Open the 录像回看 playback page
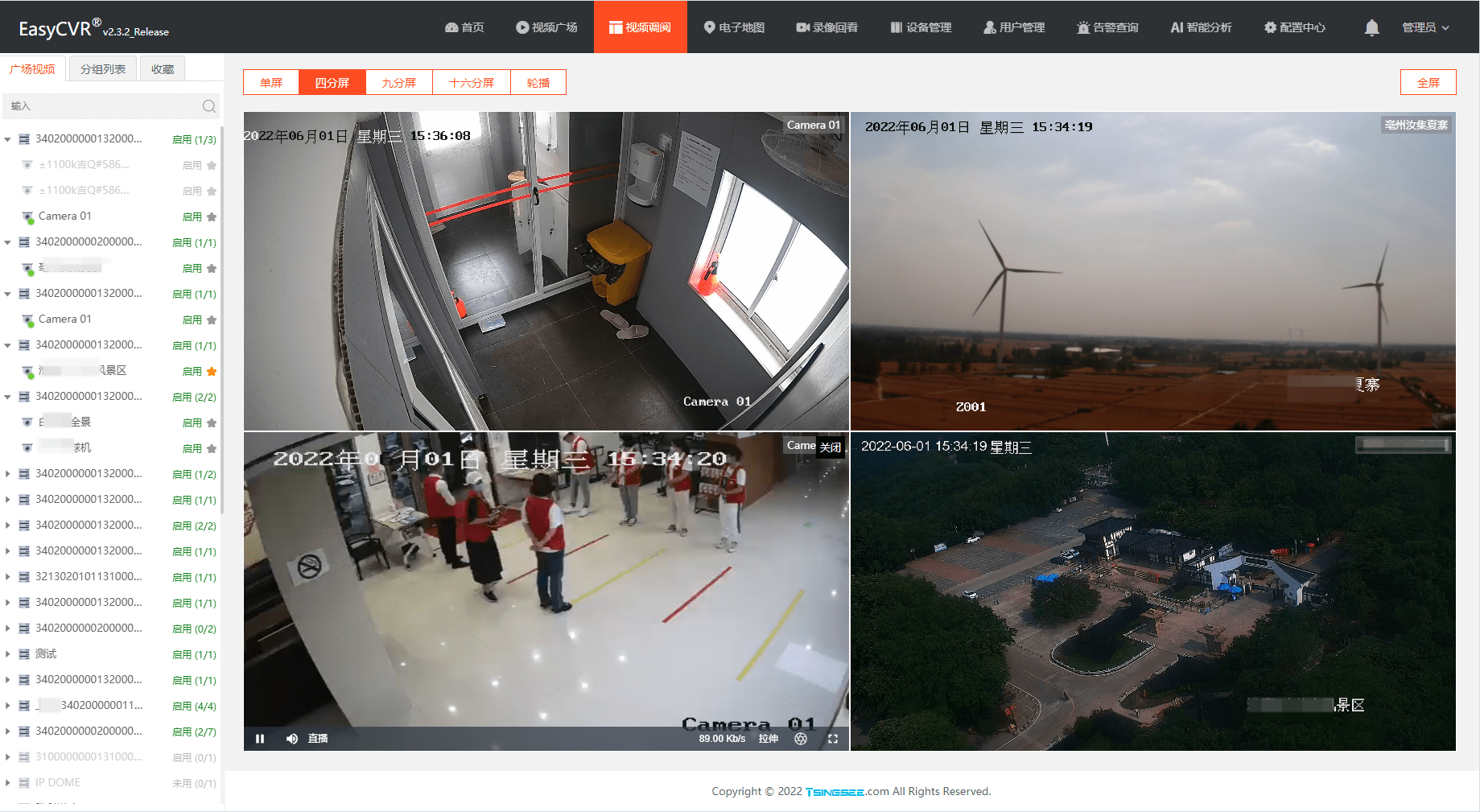1480x812 pixels. click(827, 27)
